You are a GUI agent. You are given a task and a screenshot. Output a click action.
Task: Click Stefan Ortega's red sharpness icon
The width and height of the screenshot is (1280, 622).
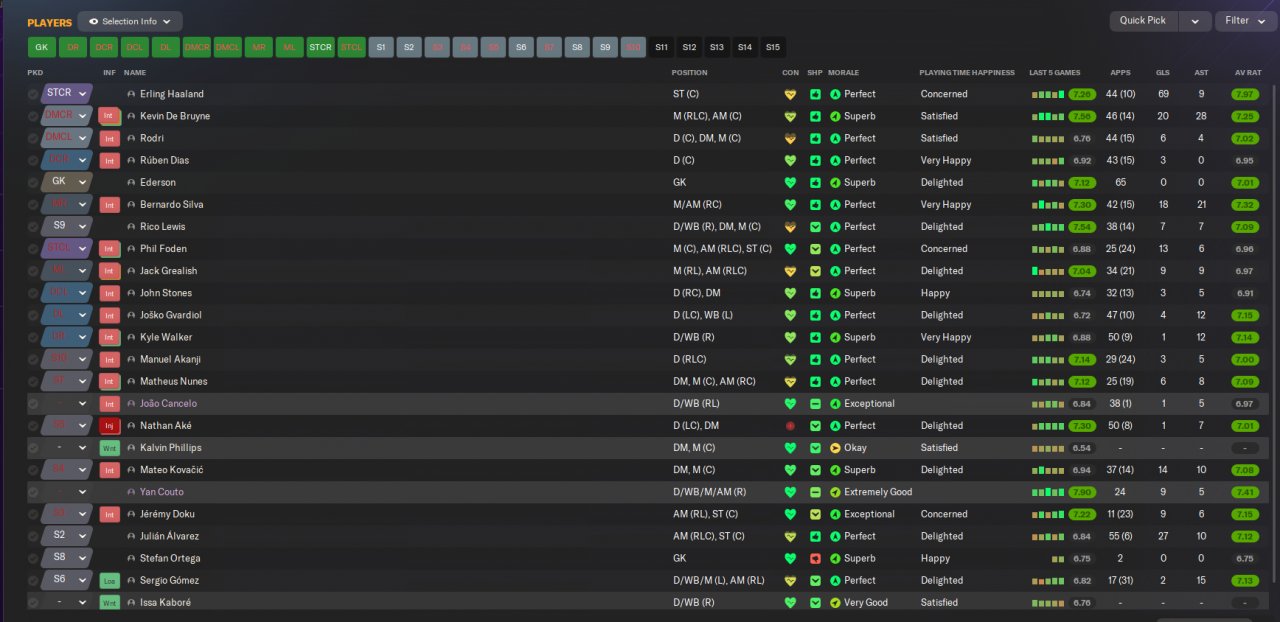(815, 558)
